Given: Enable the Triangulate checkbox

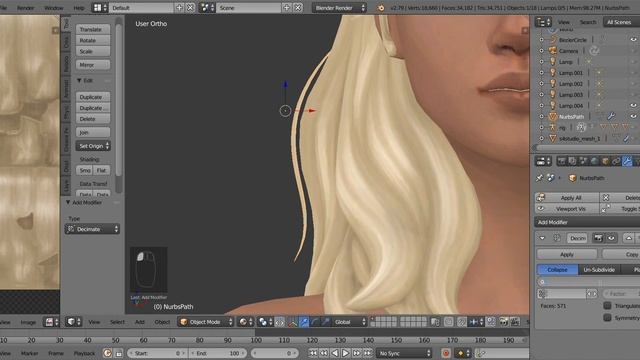Looking at the screenshot, I should (x=607, y=306).
